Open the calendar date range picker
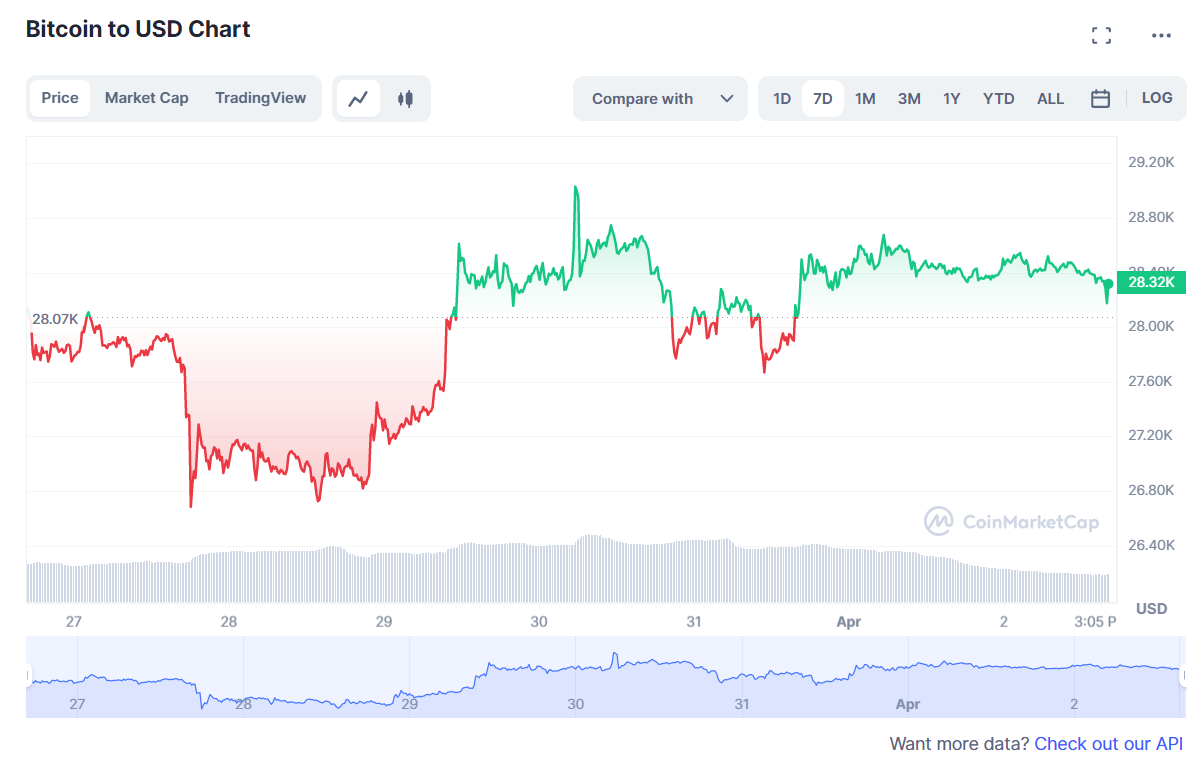The width and height of the screenshot is (1201, 776). (1100, 98)
